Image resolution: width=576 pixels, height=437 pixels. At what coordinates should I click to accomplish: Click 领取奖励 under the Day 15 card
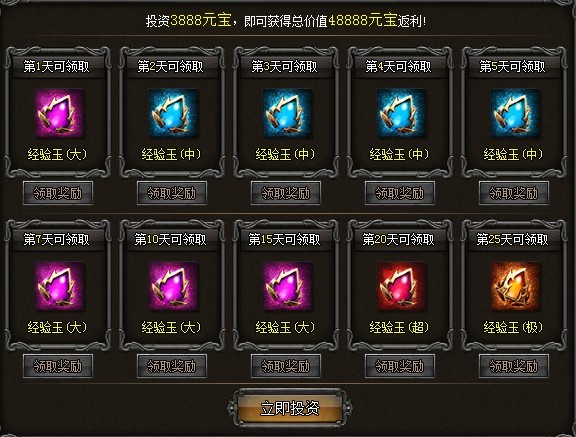[286, 366]
